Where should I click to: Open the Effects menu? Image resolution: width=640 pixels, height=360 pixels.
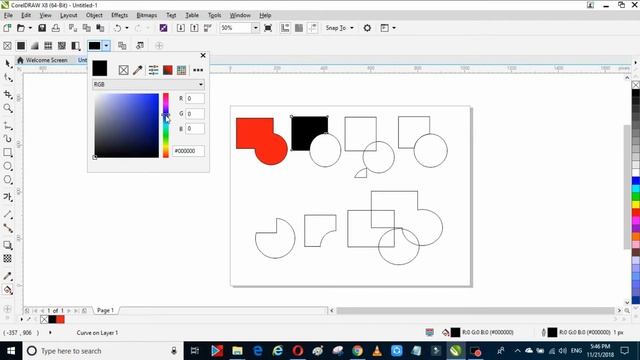click(x=119, y=15)
